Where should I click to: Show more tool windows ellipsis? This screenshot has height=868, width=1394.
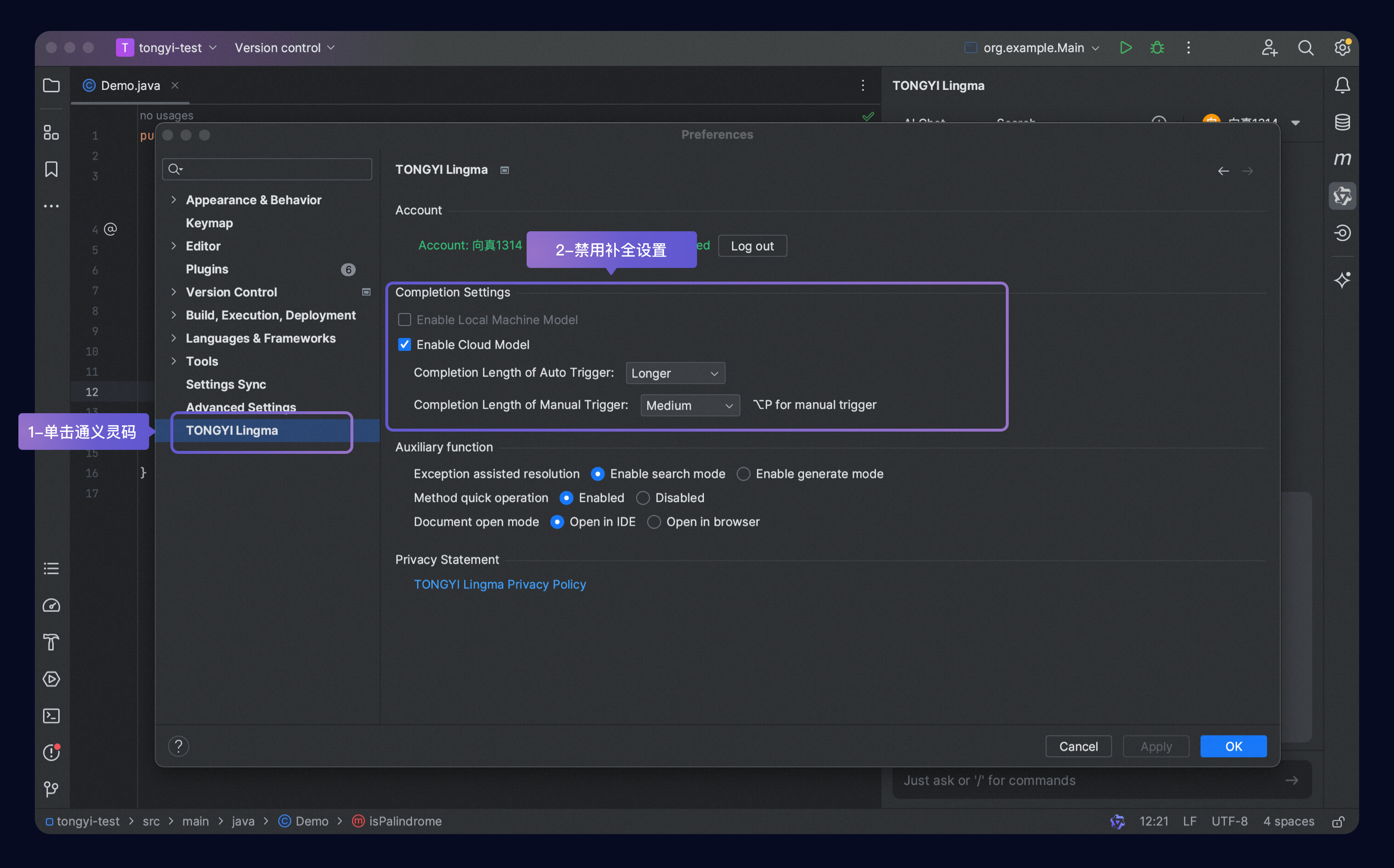(51, 206)
